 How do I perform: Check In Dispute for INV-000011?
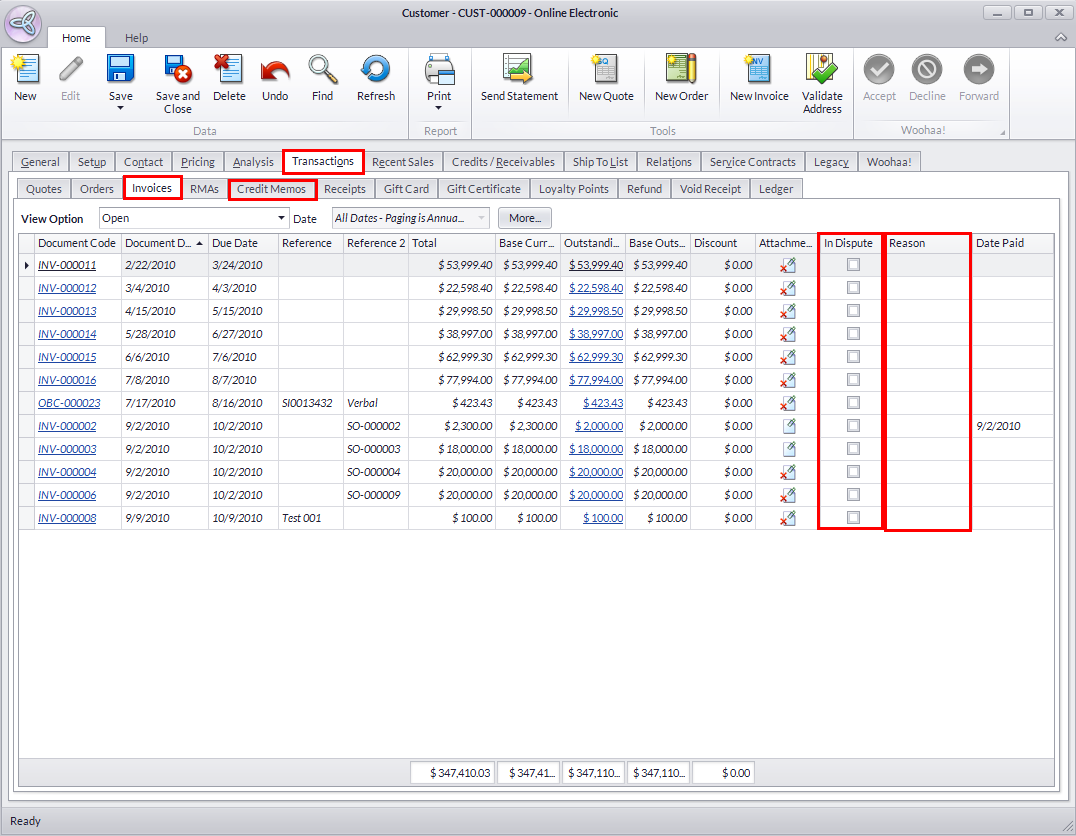coord(853,265)
